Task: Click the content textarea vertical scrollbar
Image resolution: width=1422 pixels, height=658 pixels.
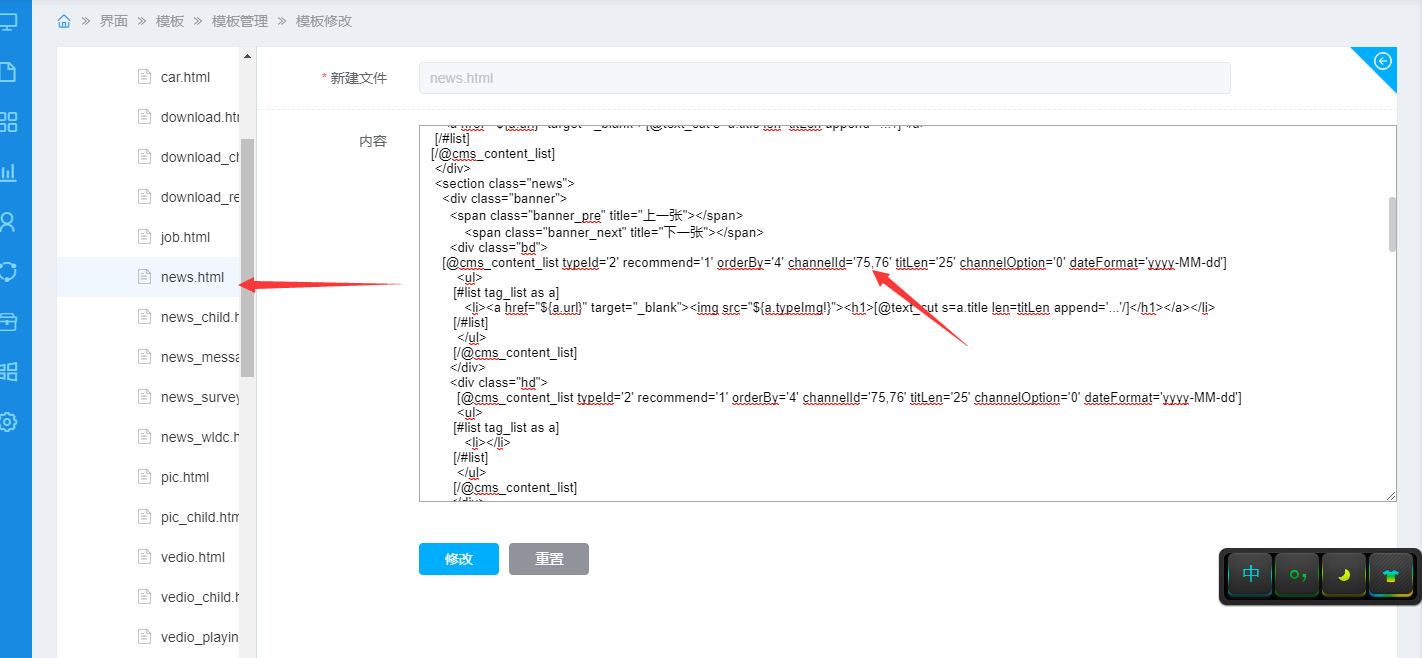Action: pos(1391,224)
